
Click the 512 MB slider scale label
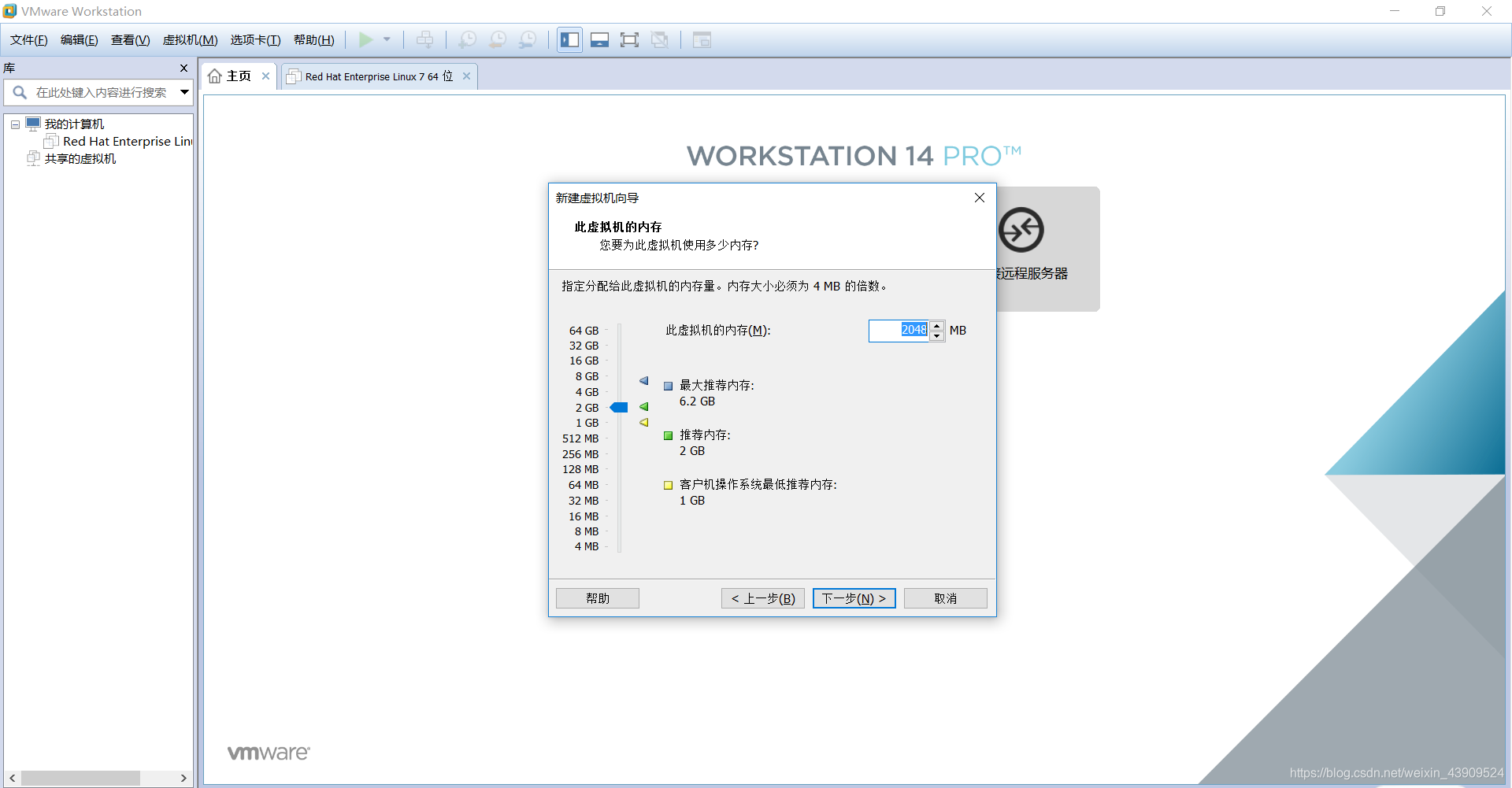coord(580,438)
